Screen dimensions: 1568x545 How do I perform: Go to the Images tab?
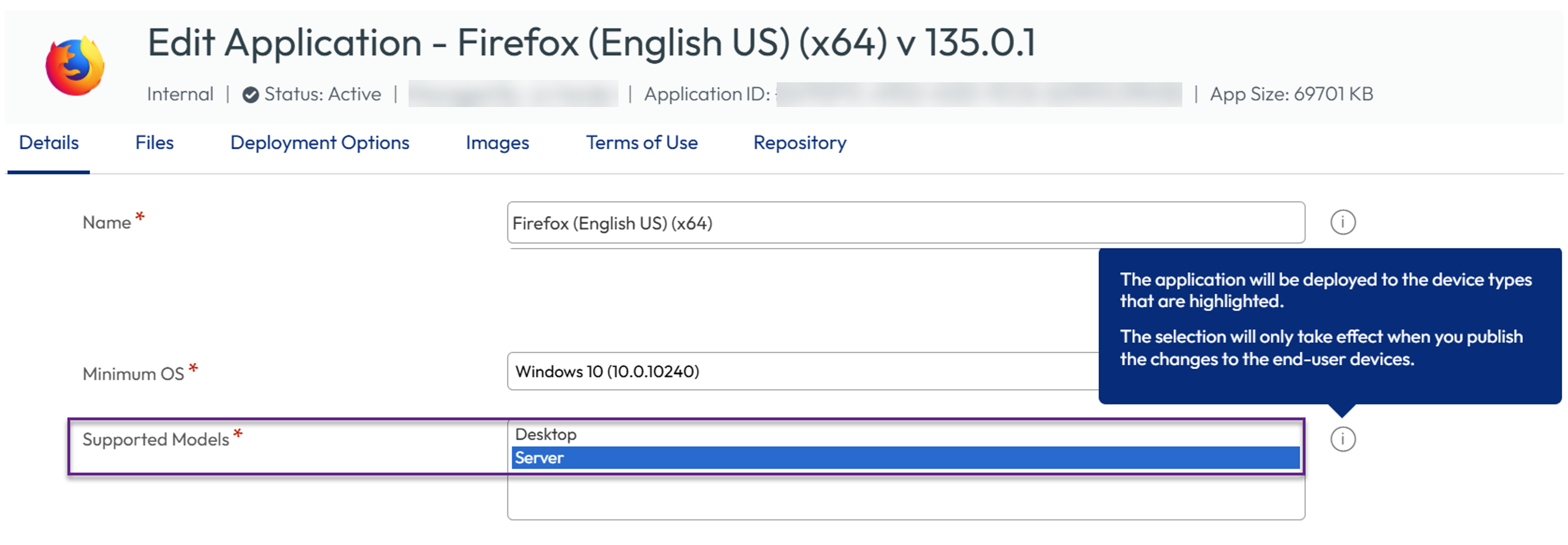[x=497, y=142]
